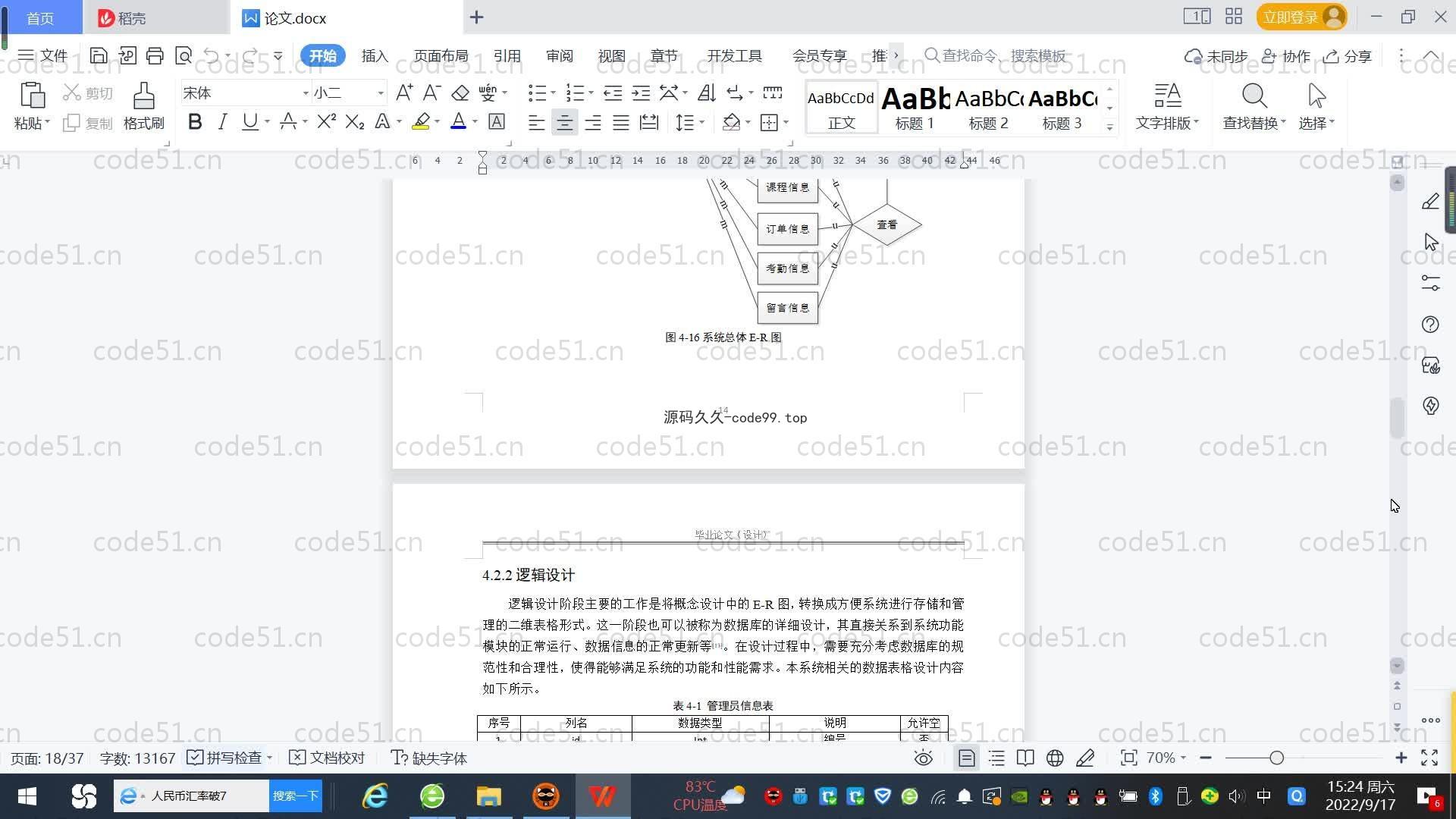
Task: Decrease font size with A- icon
Action: click(431, 93)
